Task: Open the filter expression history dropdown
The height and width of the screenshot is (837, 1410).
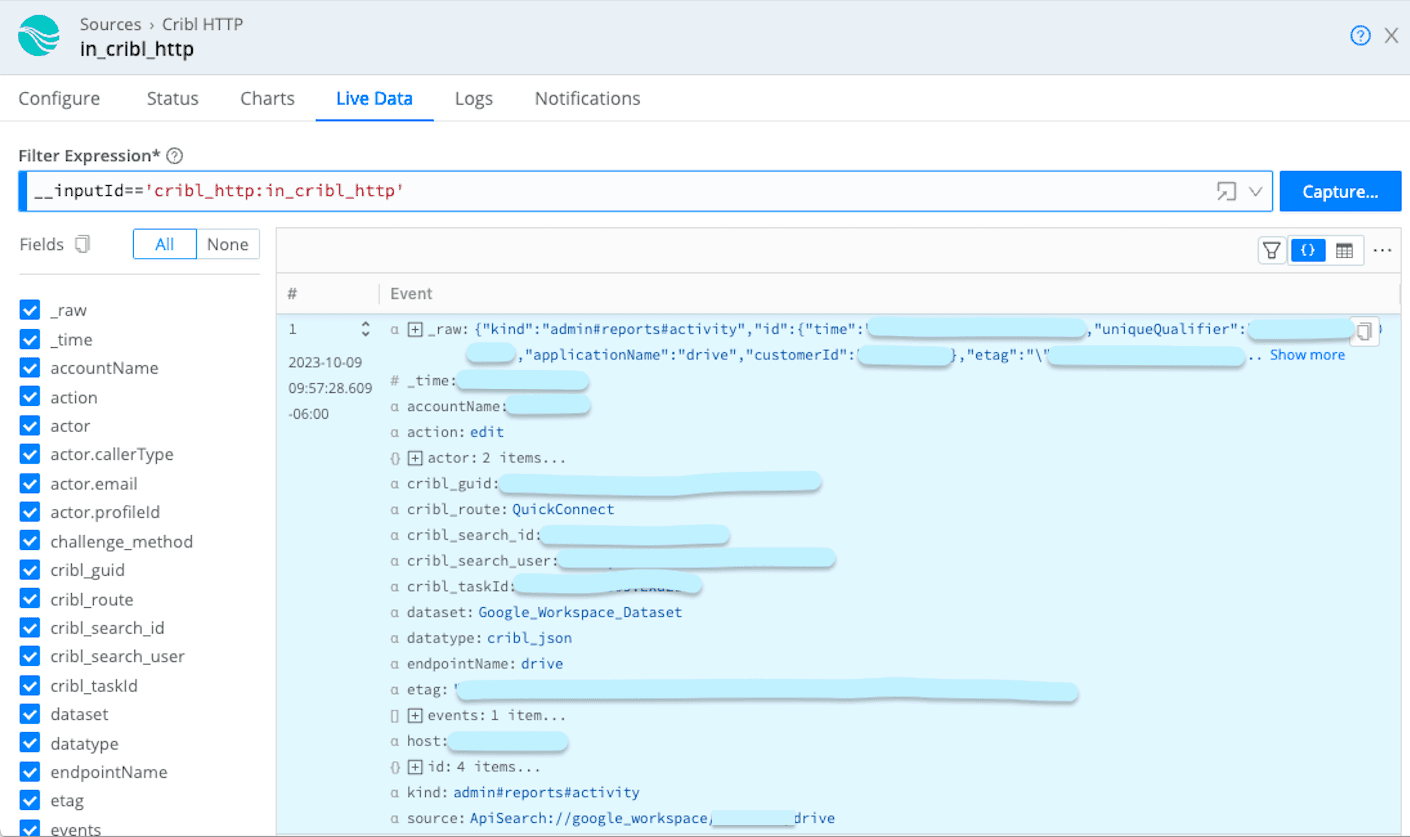Action: click(1256, 191)
